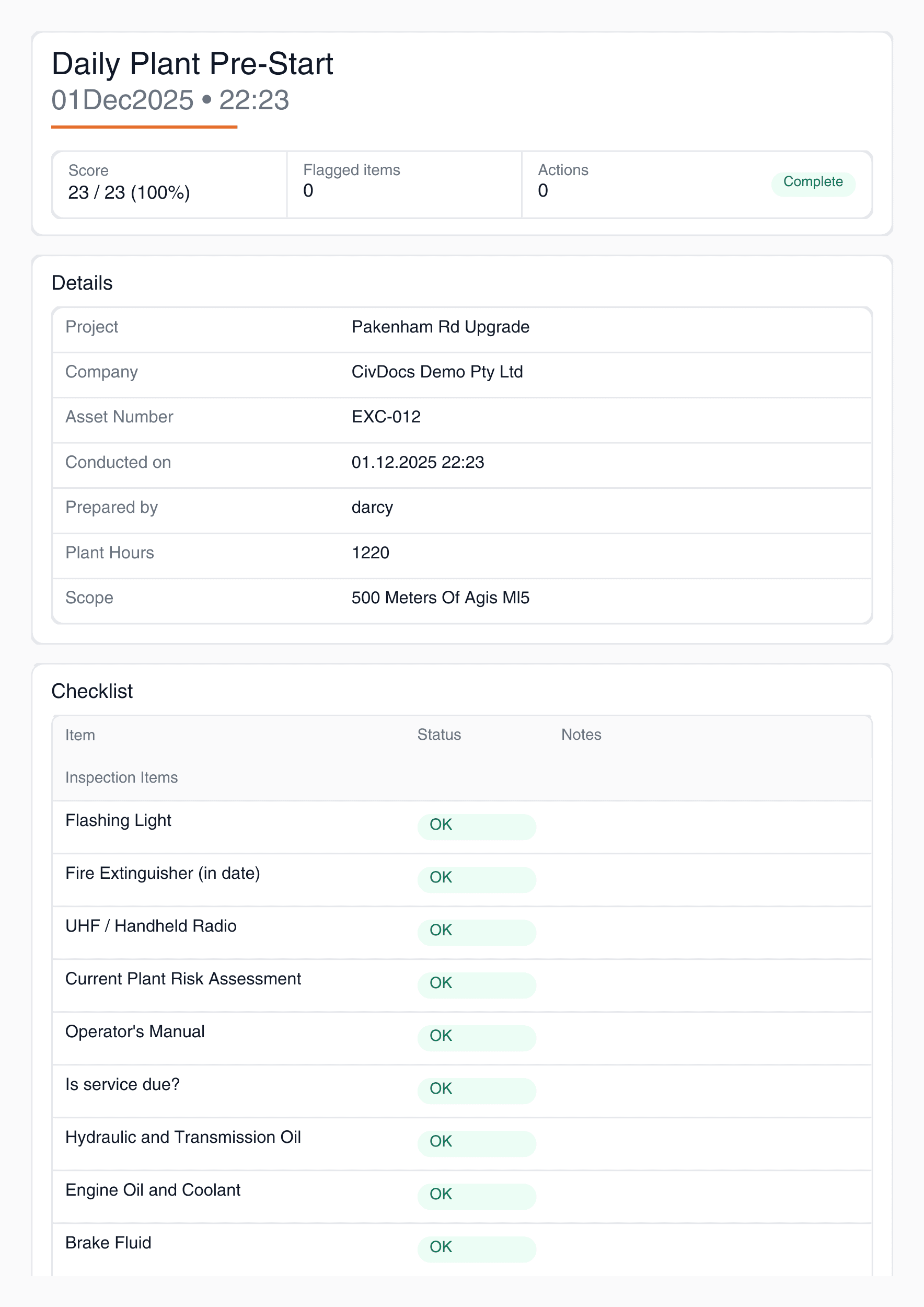
Task: Click the Status column header in Checklist
Action: [x=438, y=735]
